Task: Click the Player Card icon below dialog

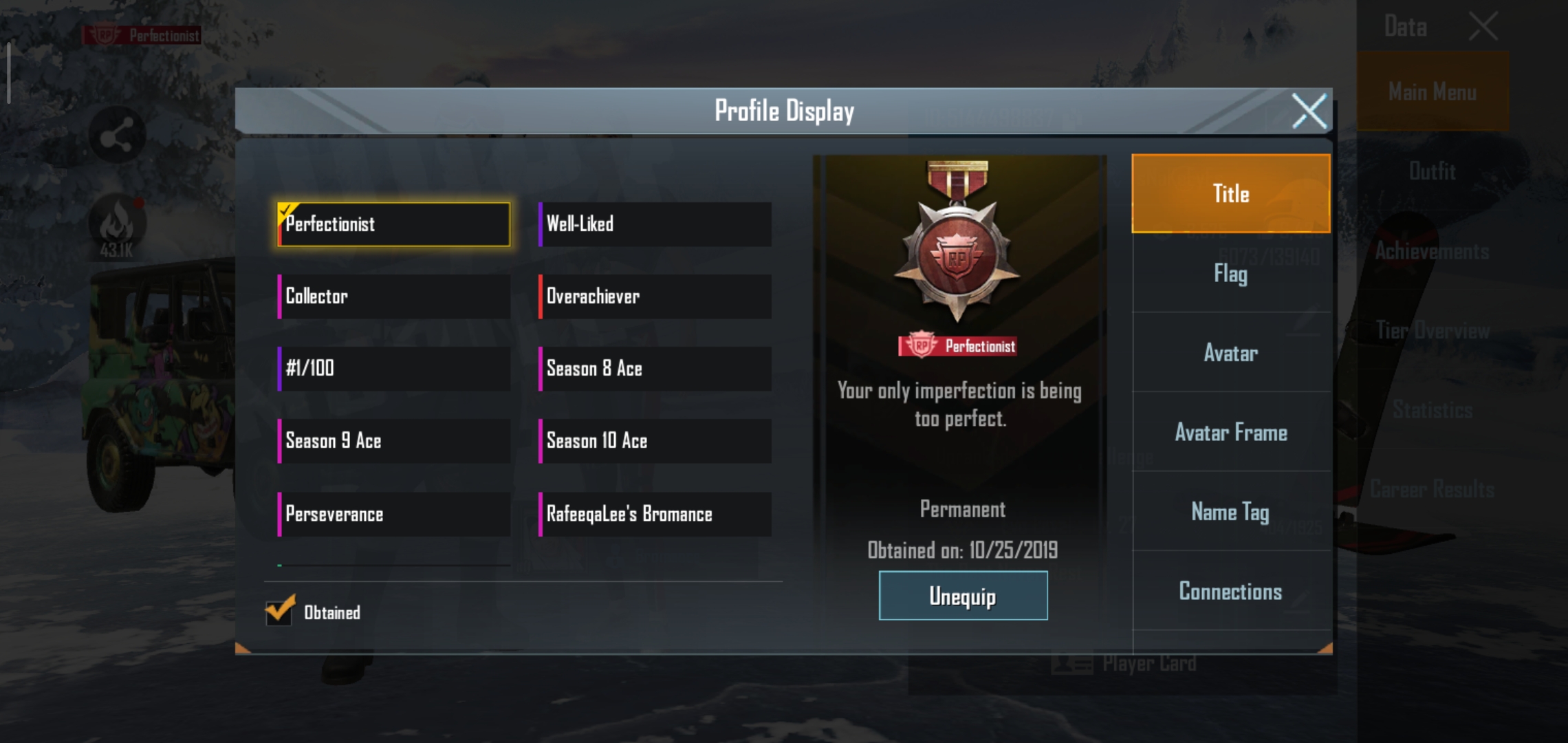Action: click(x=1071, y=663)
